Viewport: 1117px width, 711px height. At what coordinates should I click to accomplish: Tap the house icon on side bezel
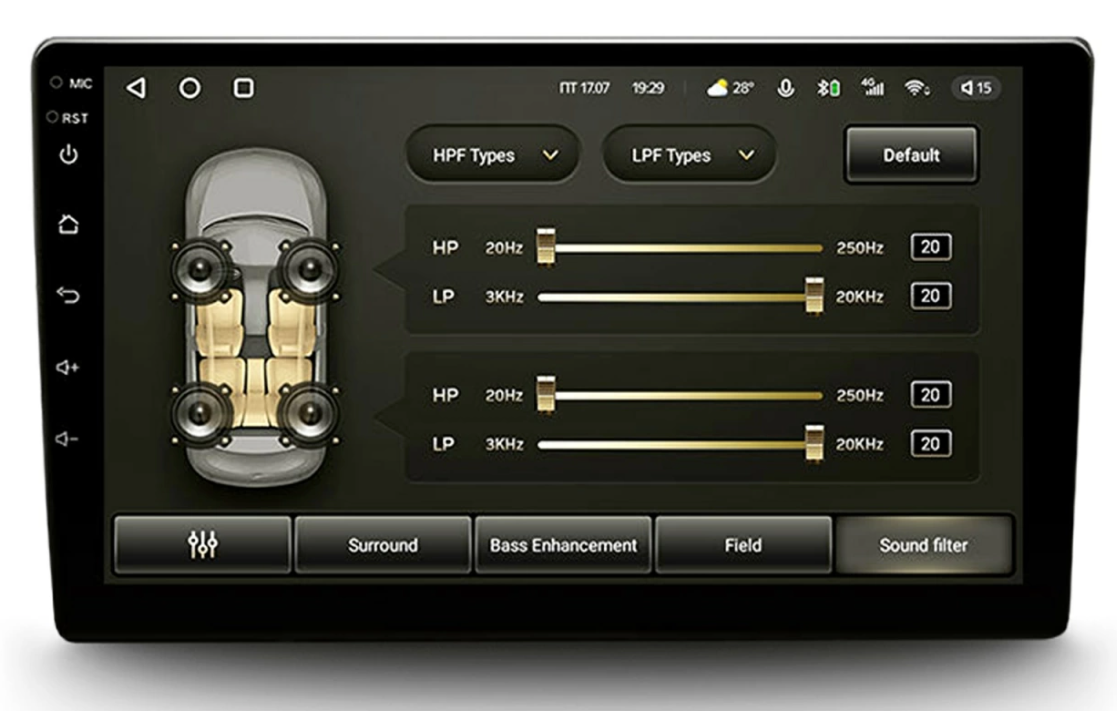point(68,224)
